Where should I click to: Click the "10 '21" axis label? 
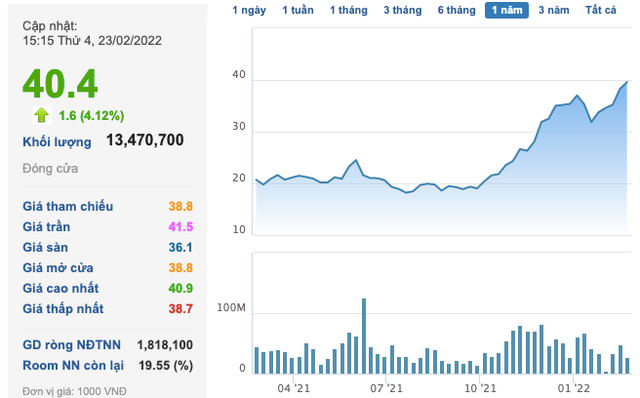[x=480, y=388]
